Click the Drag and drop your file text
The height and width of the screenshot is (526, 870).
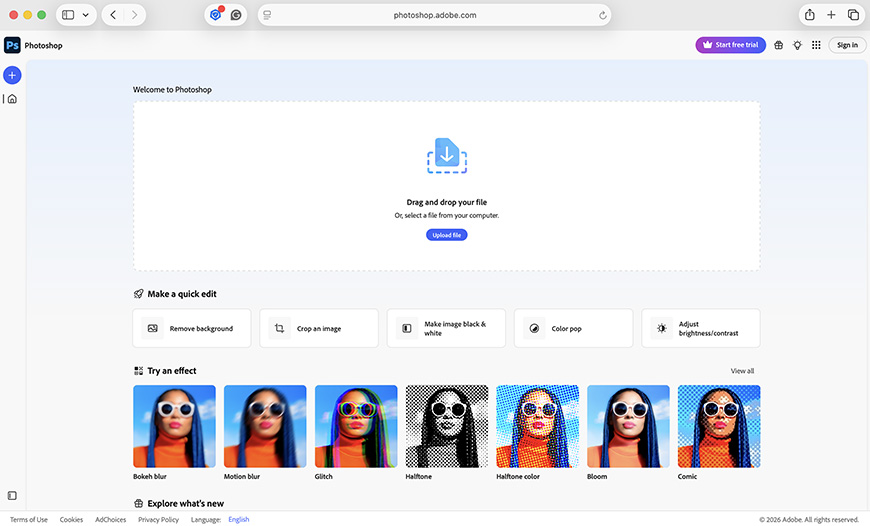(x=447, y=203)
